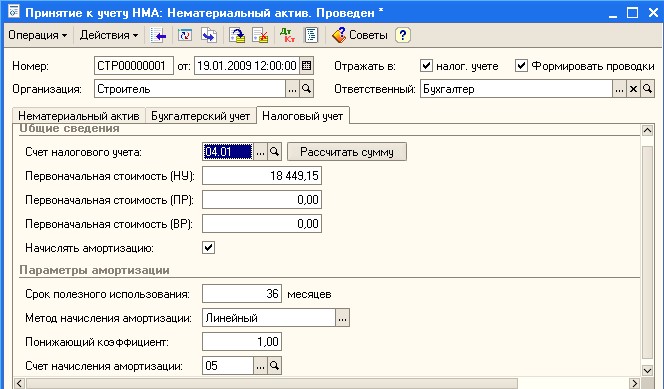Click the Счет начисления амортизации field 05
The width and height of the screenshot is (664, 389).
(228, 366)
